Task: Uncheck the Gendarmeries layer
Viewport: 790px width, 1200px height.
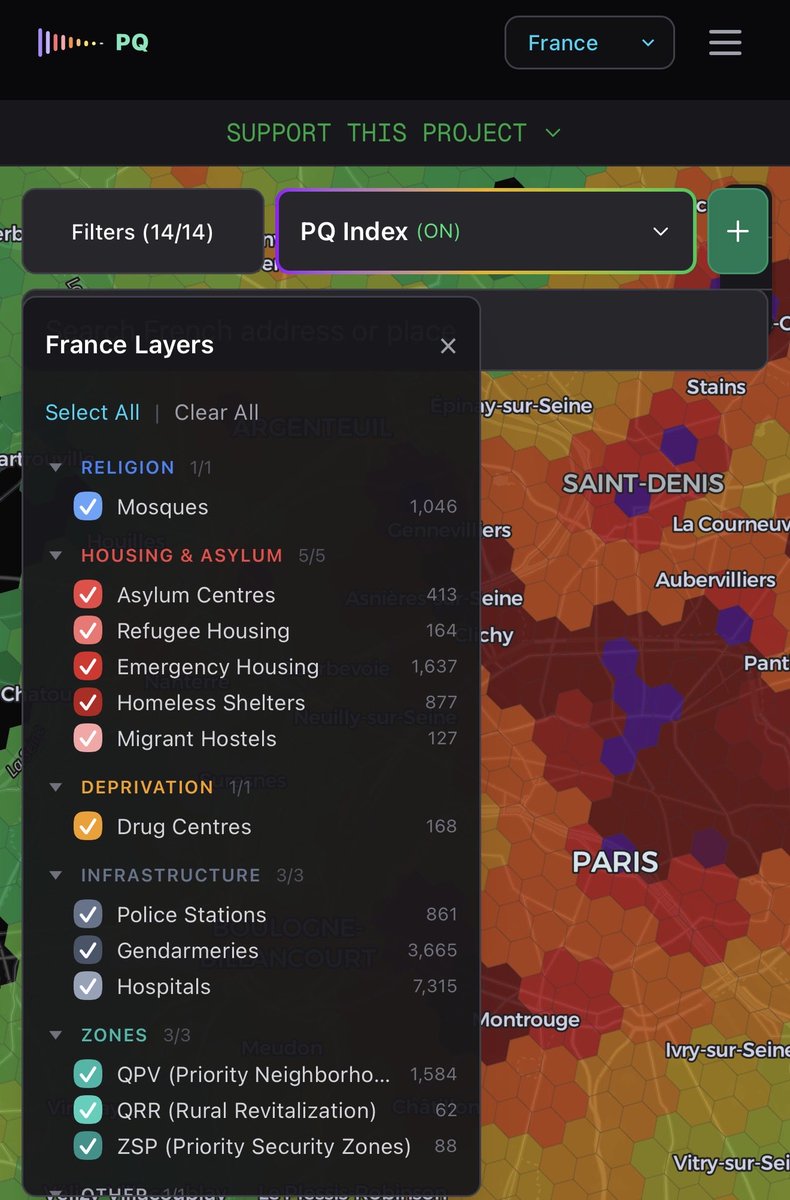Action: 88,951
